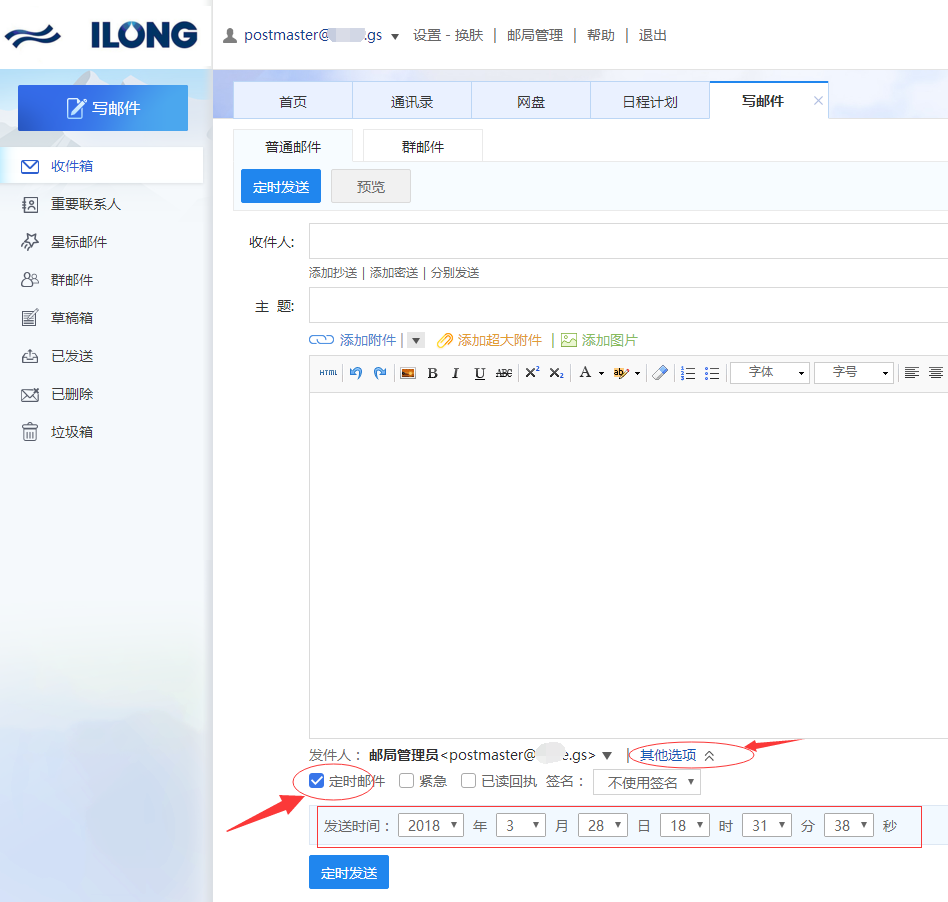The image size is (948, 902).
Task: Click the redo arrow in editor toolbar
Action: pyautogui.click(x=380, y=373)
